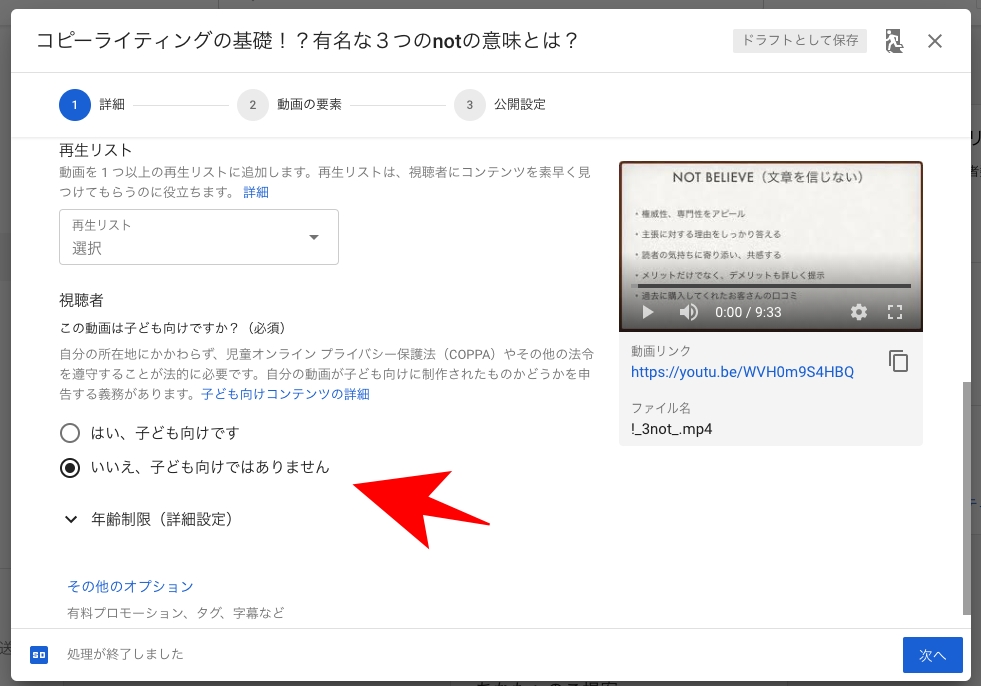Save as draft with ドラフトとして保存
The image size is (981, 686).
point(799,41)
